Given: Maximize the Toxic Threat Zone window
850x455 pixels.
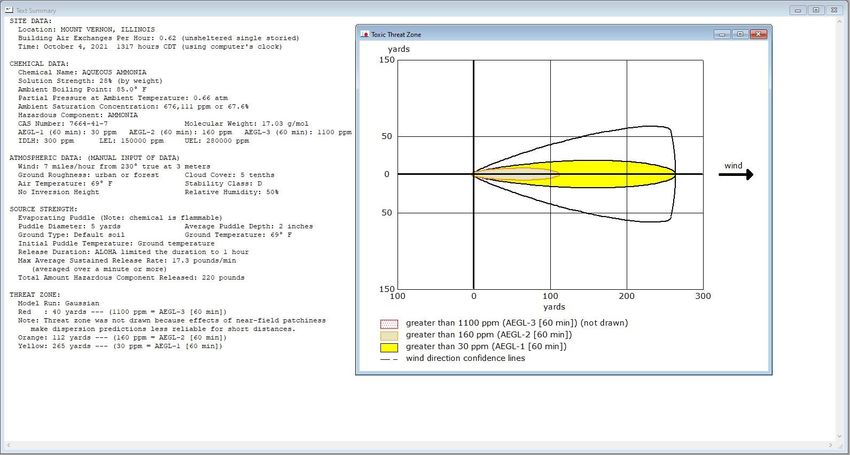Looking at the screenshot, I should [740, 34].
